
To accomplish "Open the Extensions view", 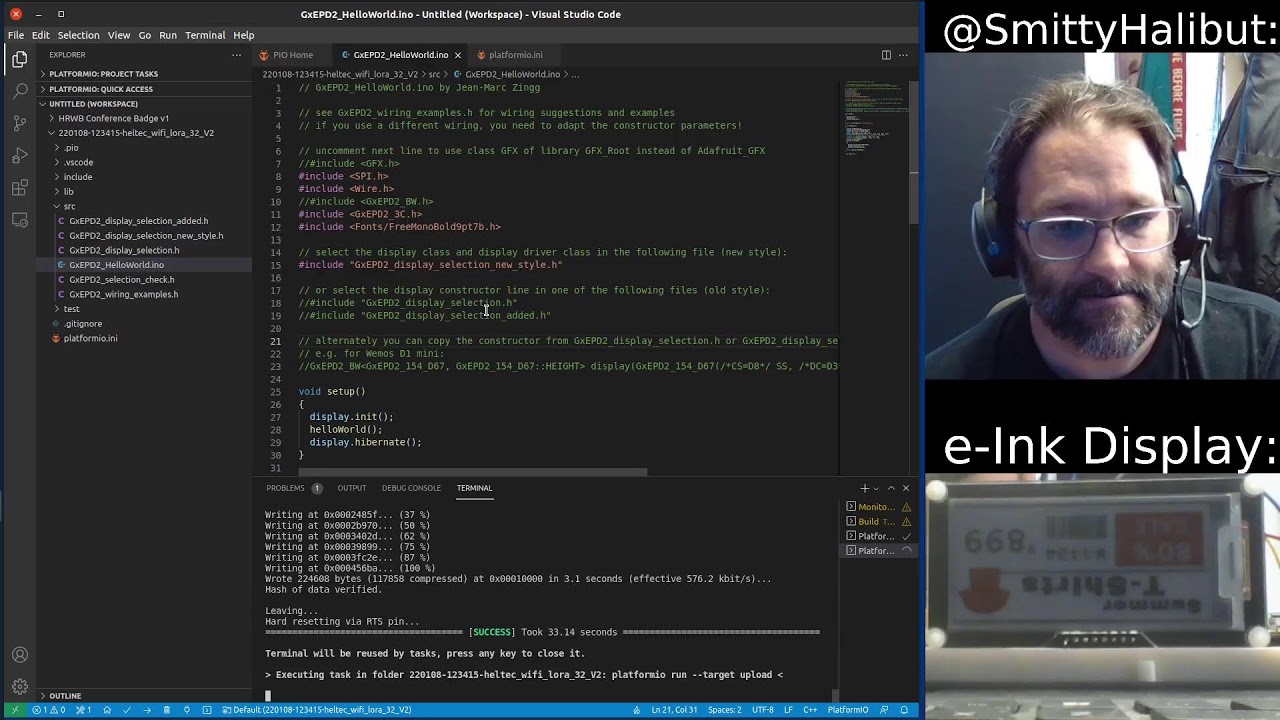I will (20, 187).
